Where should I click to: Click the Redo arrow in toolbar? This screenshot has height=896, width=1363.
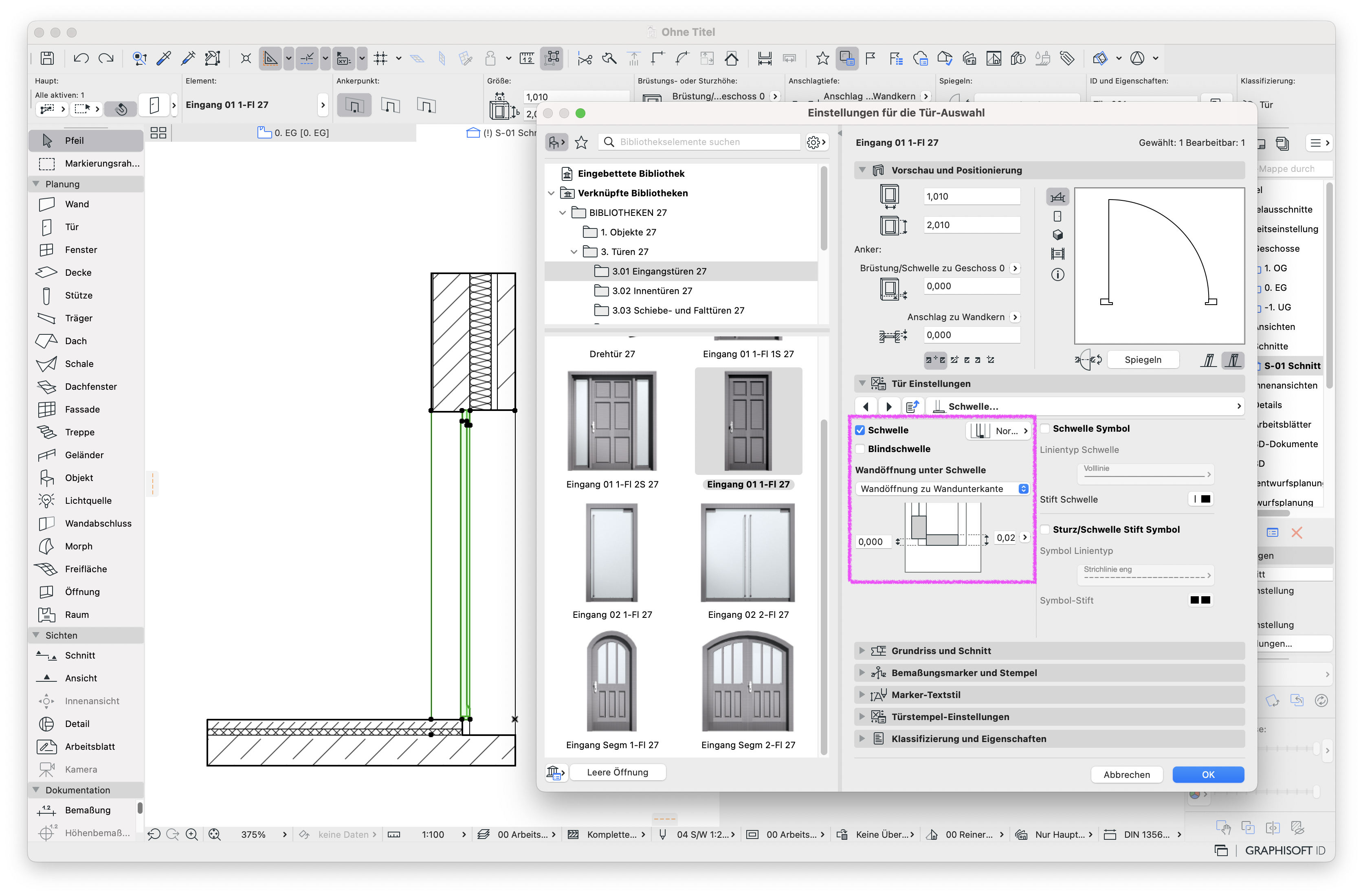point(106,58)
